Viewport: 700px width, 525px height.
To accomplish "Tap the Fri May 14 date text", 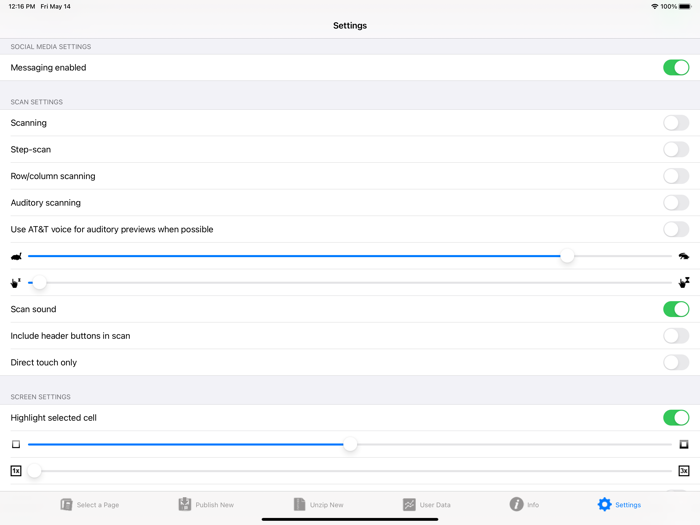I will point(55,6).
